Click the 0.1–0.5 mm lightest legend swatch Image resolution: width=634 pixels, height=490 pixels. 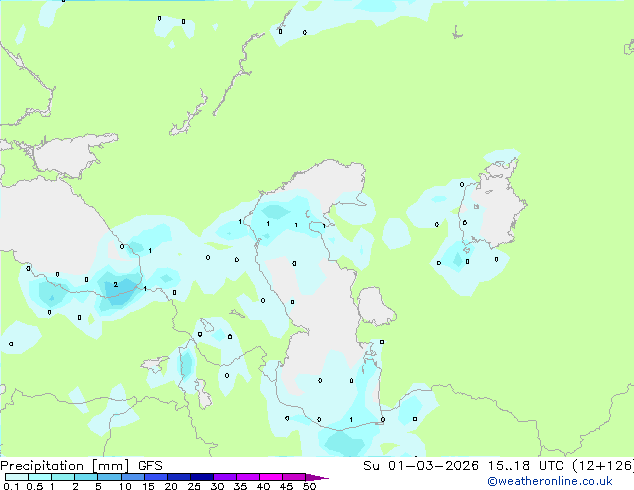pos(17,477)
